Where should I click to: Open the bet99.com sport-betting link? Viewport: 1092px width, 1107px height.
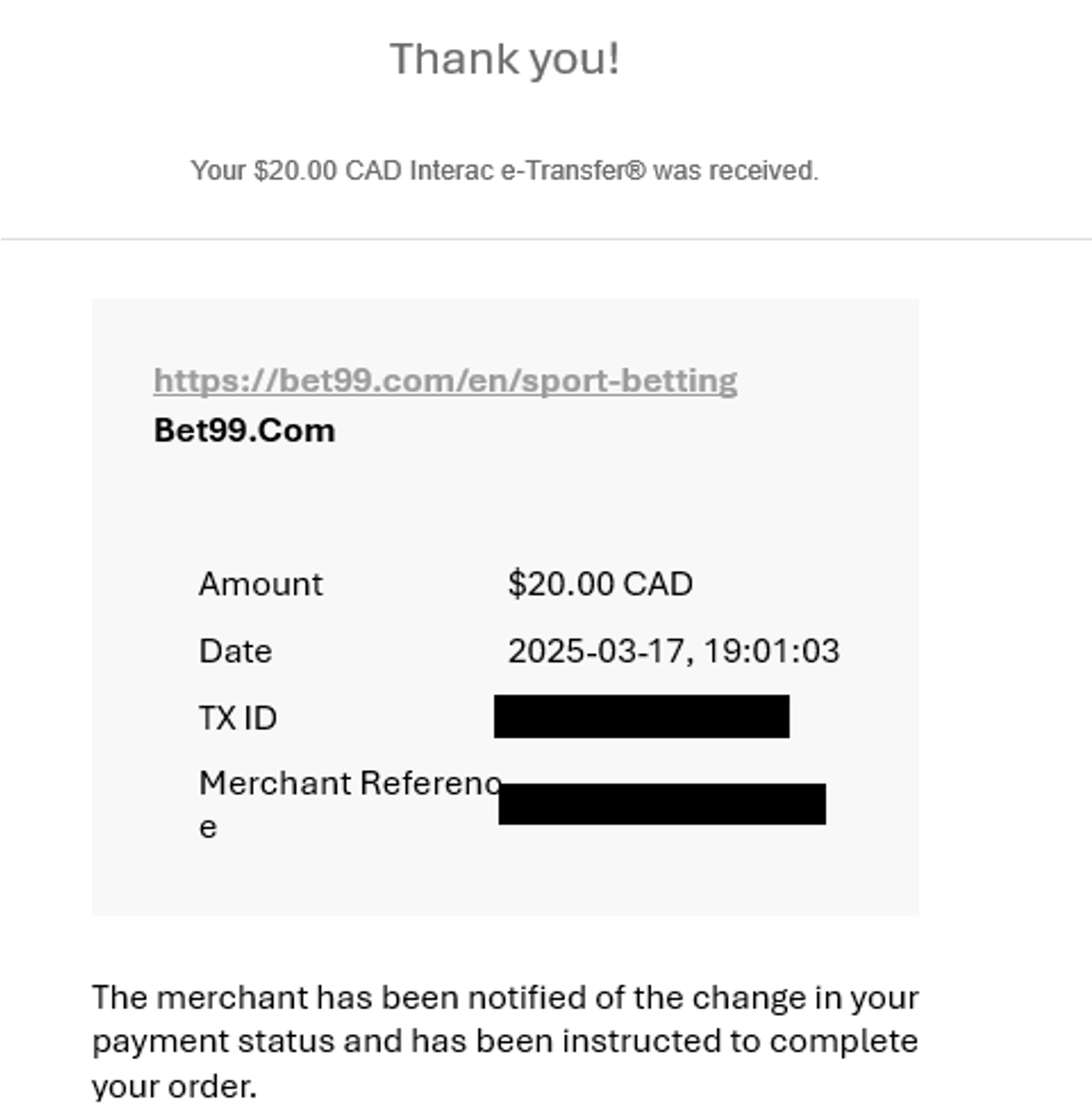(445, 380)
